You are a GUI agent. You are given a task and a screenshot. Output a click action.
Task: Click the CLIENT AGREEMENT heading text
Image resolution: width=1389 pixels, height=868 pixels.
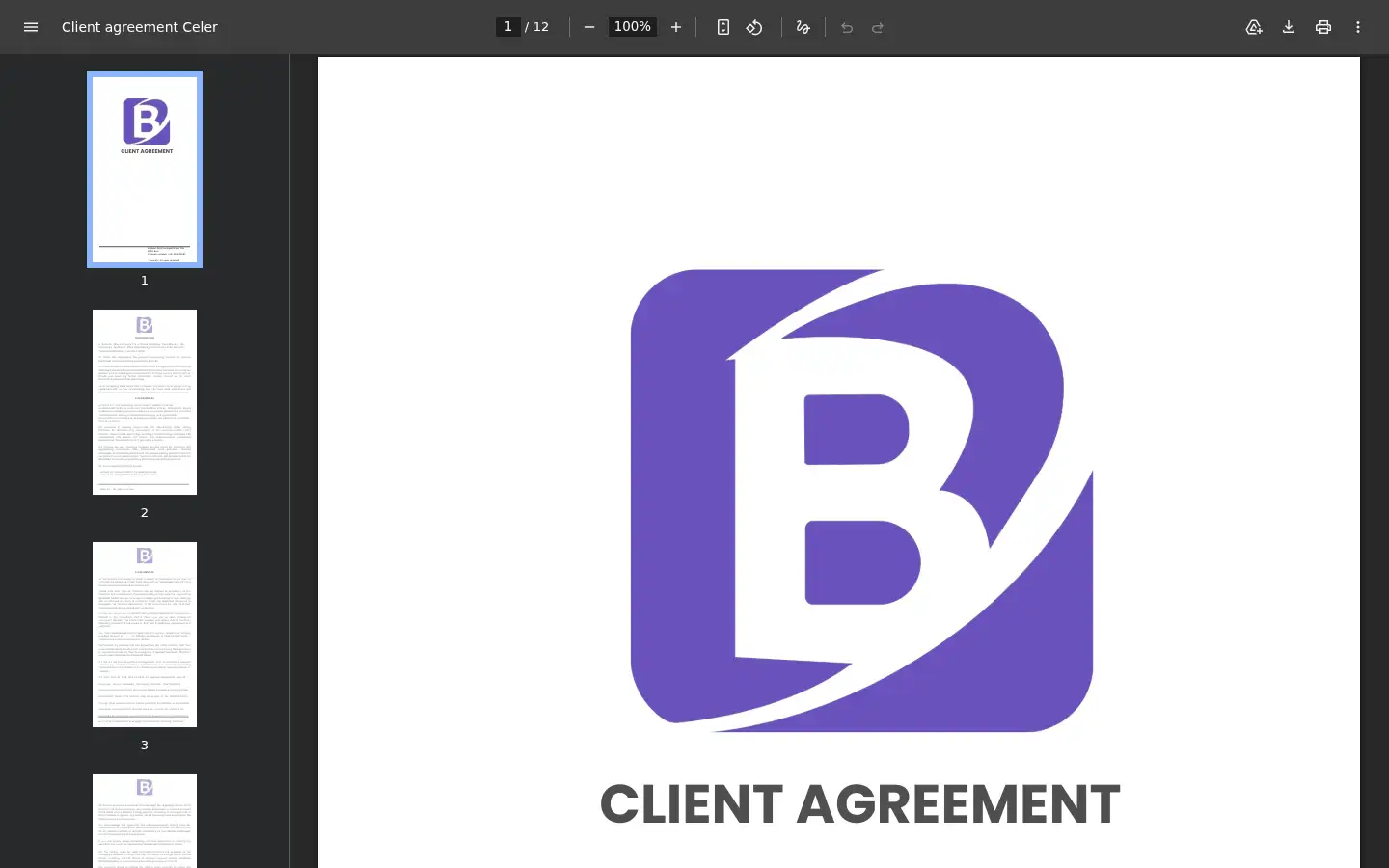pos(860,804)
